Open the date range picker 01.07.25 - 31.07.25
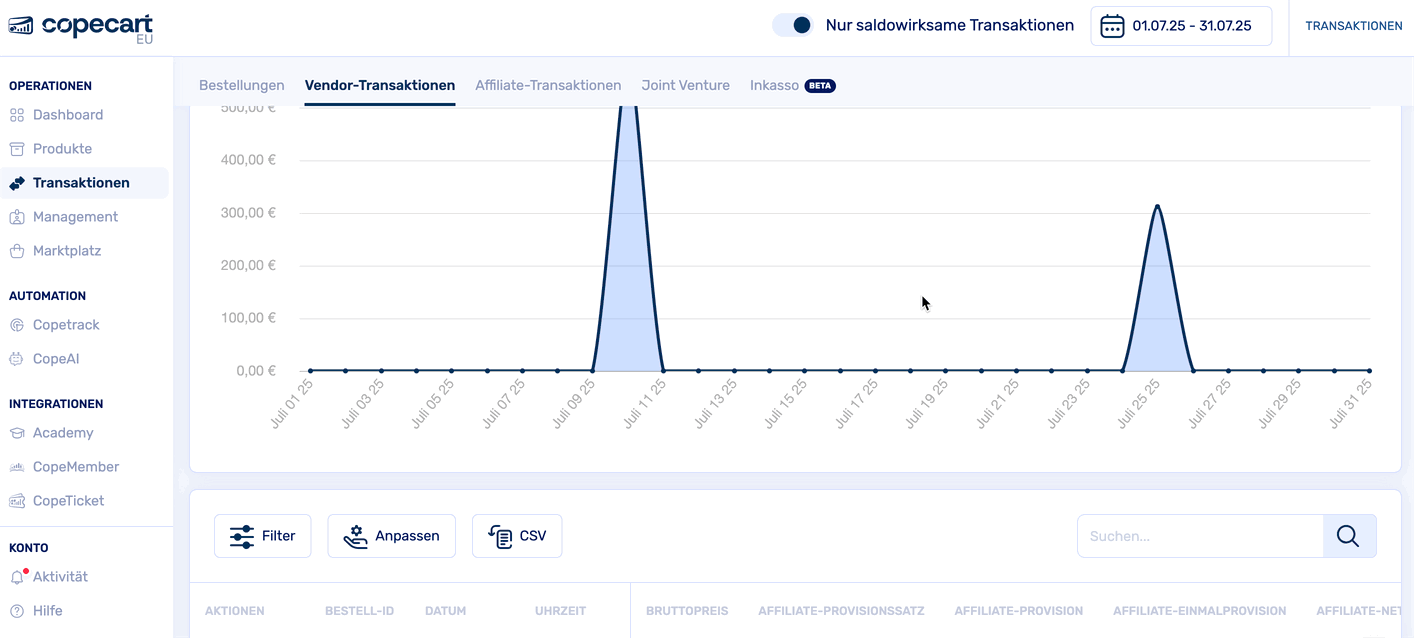1414x638 pixels. click(x=1180, y=26)
